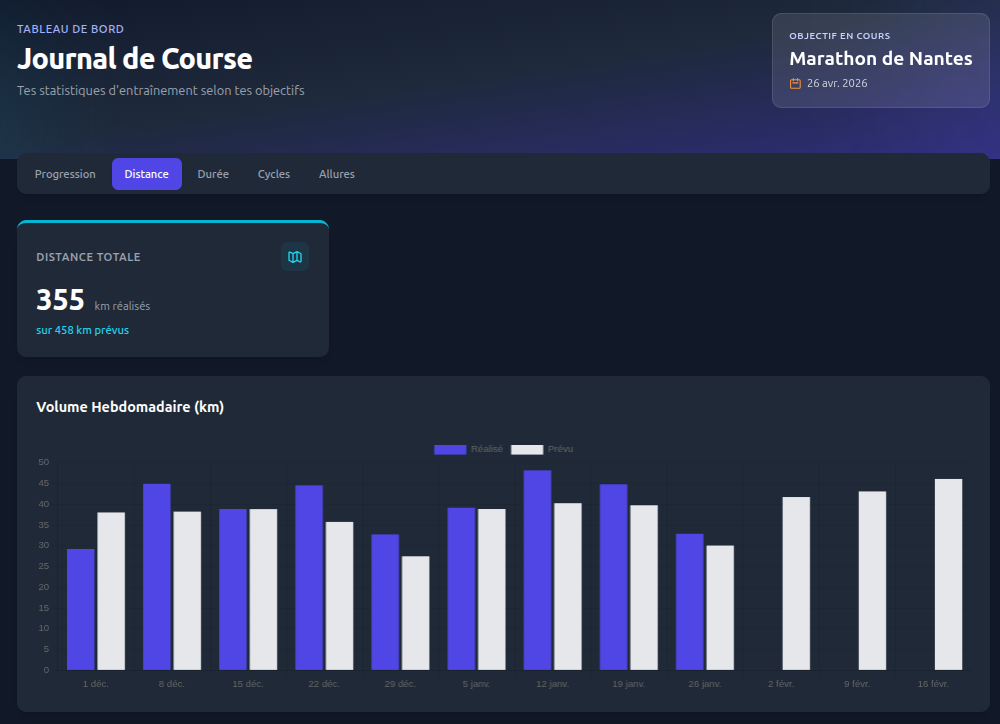Click the orange calendar icon next to the race date
The width and height of the screenshot is (1000, 724).
(795, 84)
